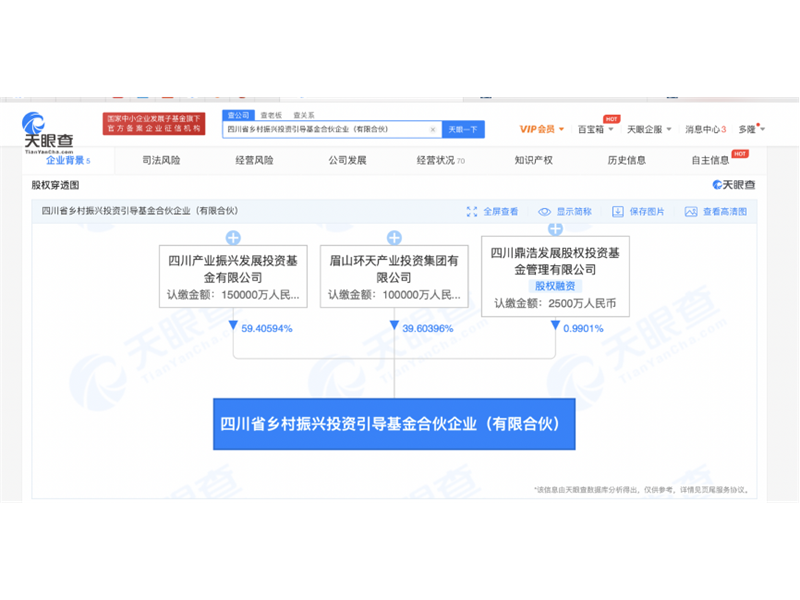800x600 pixels.
Task: Switch to the 公司发展 tab
Action: click(347, 160)
